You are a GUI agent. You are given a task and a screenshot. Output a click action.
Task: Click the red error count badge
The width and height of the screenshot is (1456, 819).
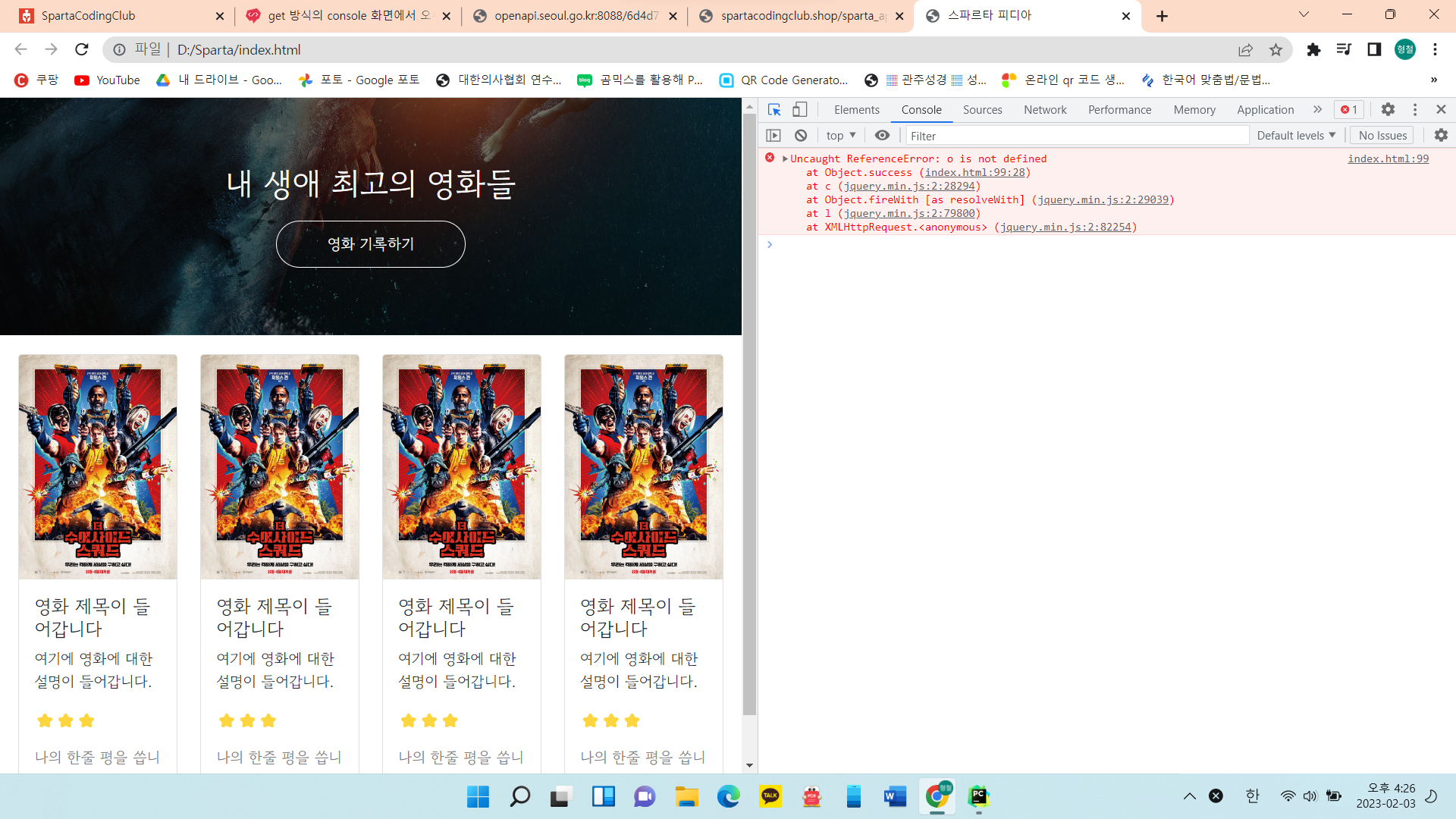pos(1349,110)
